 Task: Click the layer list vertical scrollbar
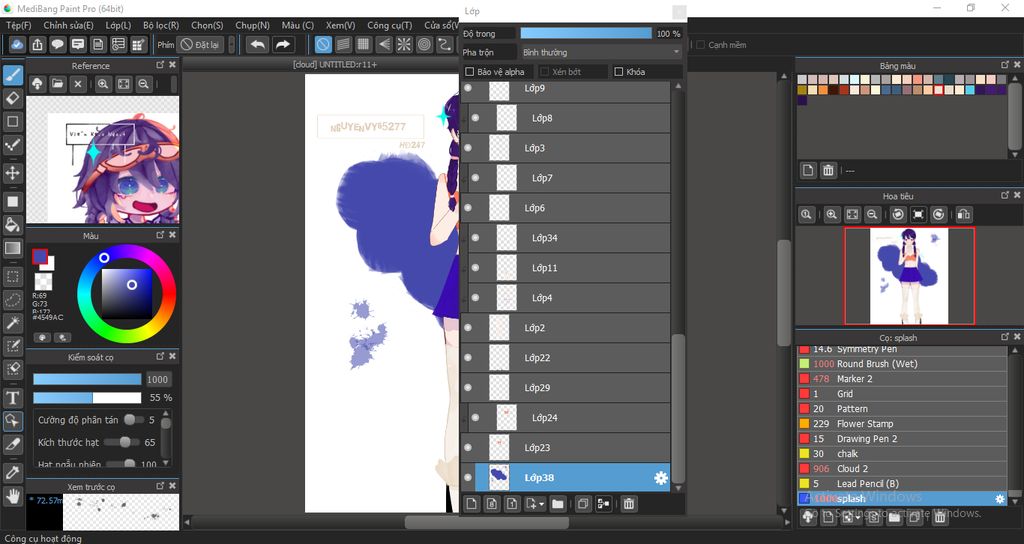pyautogui.click(x=679, y=409)
